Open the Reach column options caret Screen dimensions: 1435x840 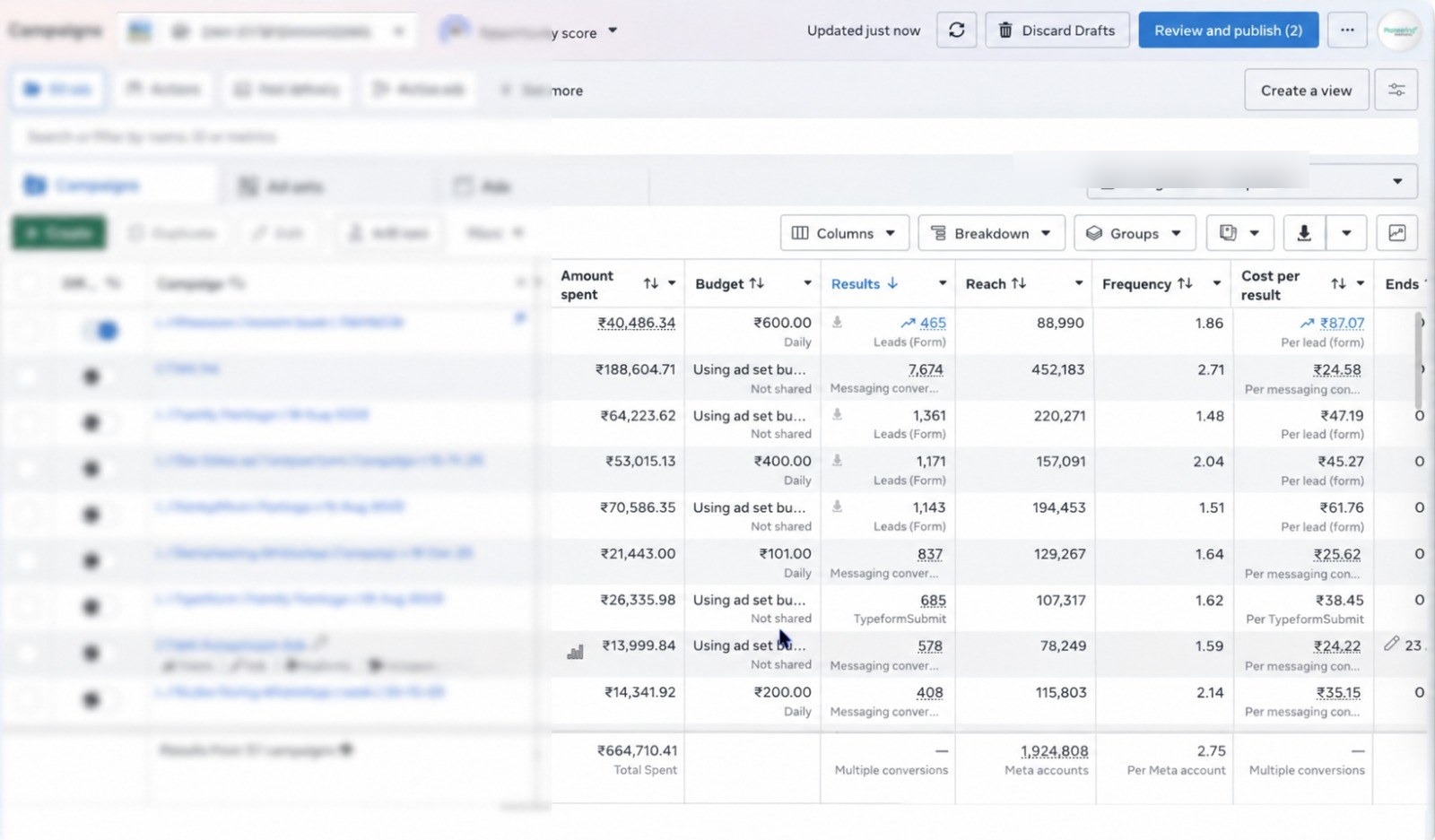[1078, 284]
